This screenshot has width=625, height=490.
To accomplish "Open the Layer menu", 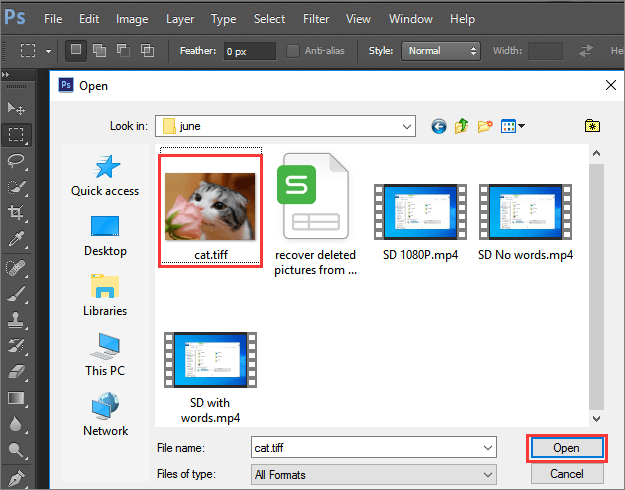I will point(180,19).
